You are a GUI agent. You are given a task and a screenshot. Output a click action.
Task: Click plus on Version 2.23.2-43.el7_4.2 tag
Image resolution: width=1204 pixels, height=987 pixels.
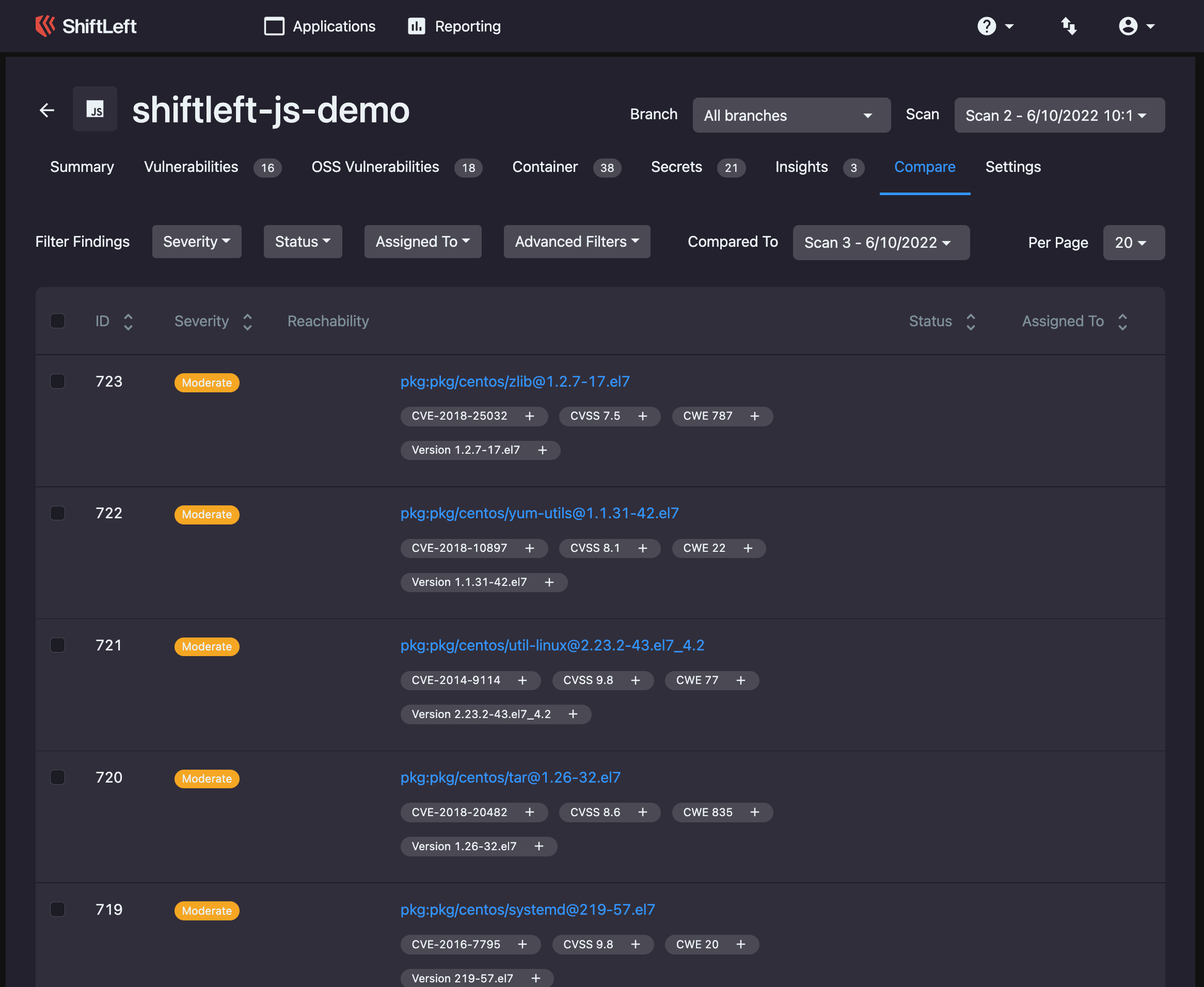click(x=573, y=714)
